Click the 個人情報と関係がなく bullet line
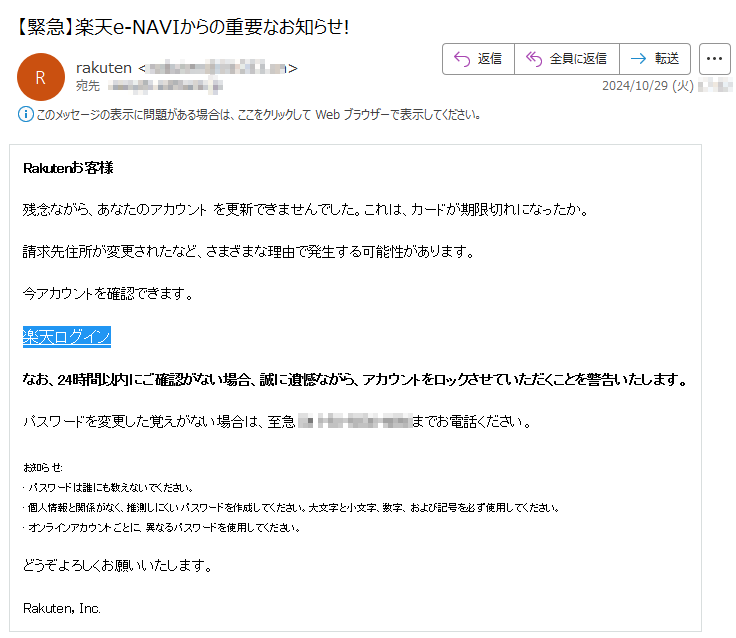The image size is (736, 638). tap(291, 507)
